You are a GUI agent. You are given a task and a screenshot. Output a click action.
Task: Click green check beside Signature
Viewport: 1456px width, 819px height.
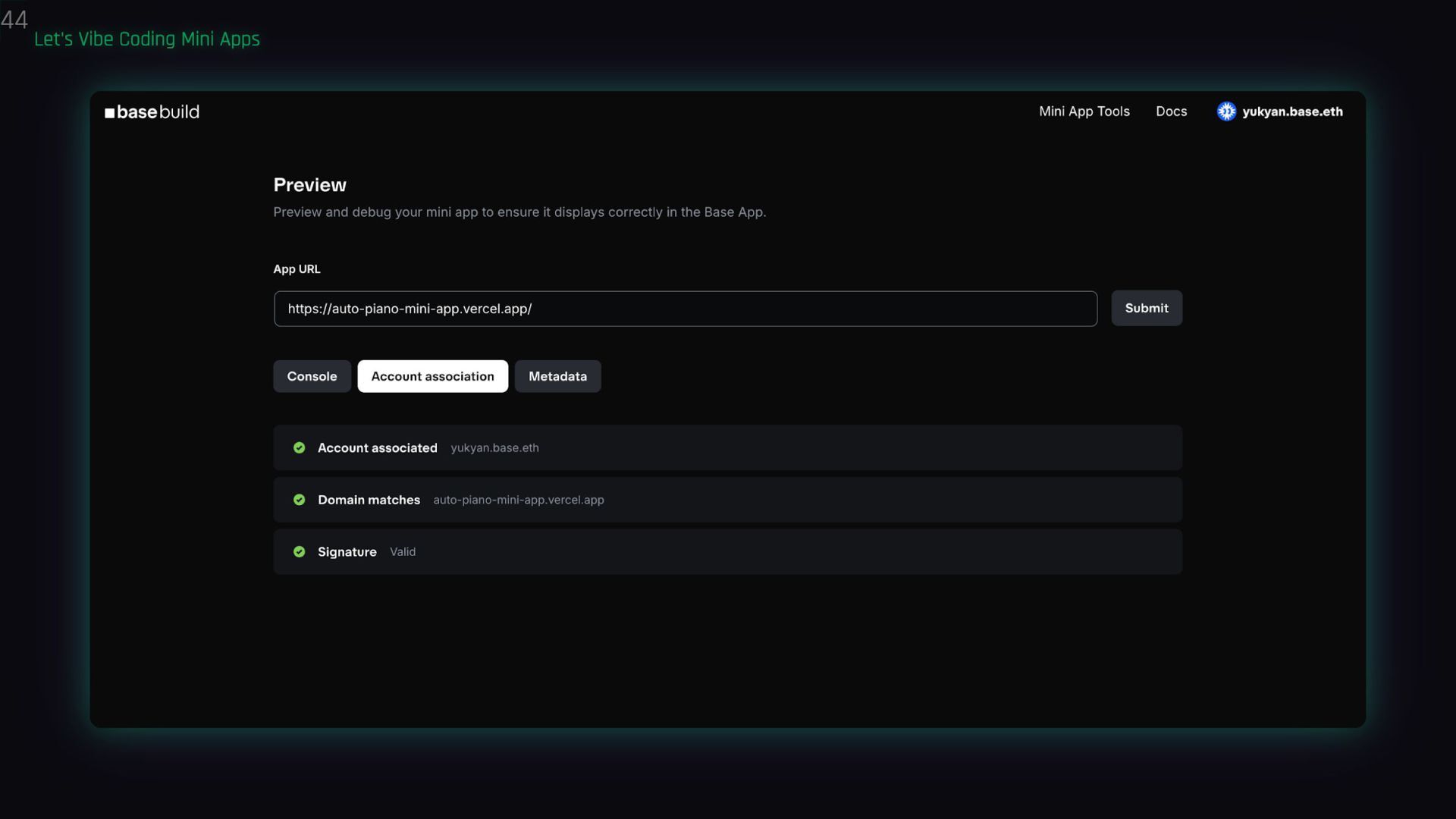pos(299,552)
